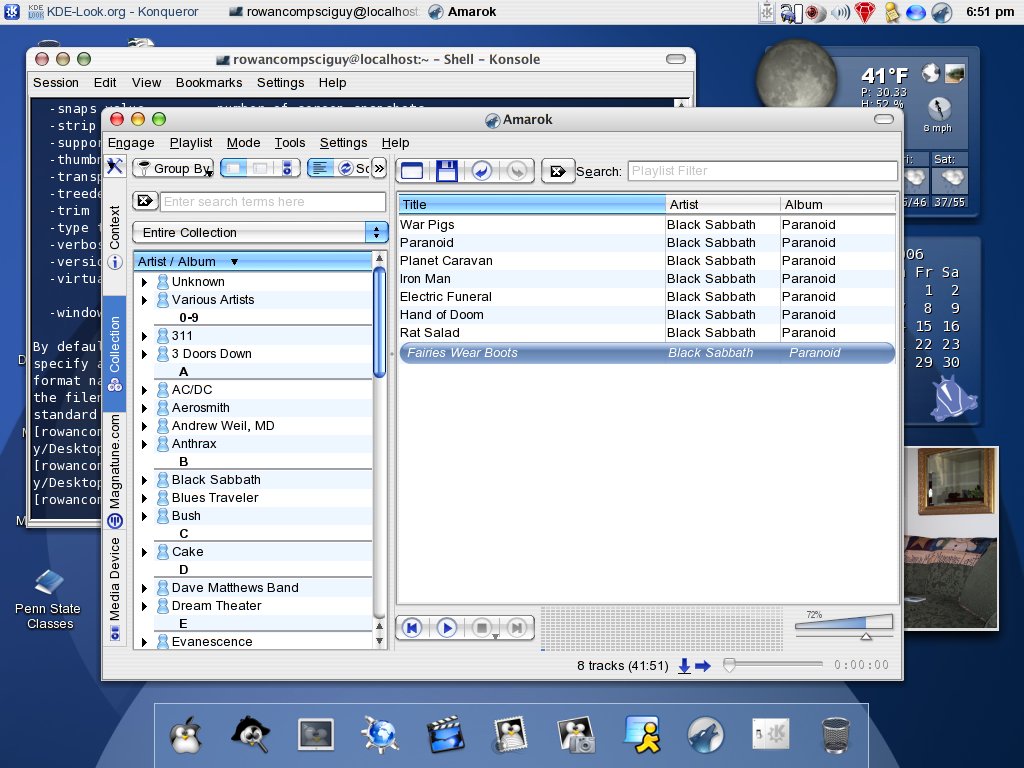Open the Settings menu in Amarok
Image resolution: width=1024 pixels, height=768 pixels.
click(x=344, y=142)
